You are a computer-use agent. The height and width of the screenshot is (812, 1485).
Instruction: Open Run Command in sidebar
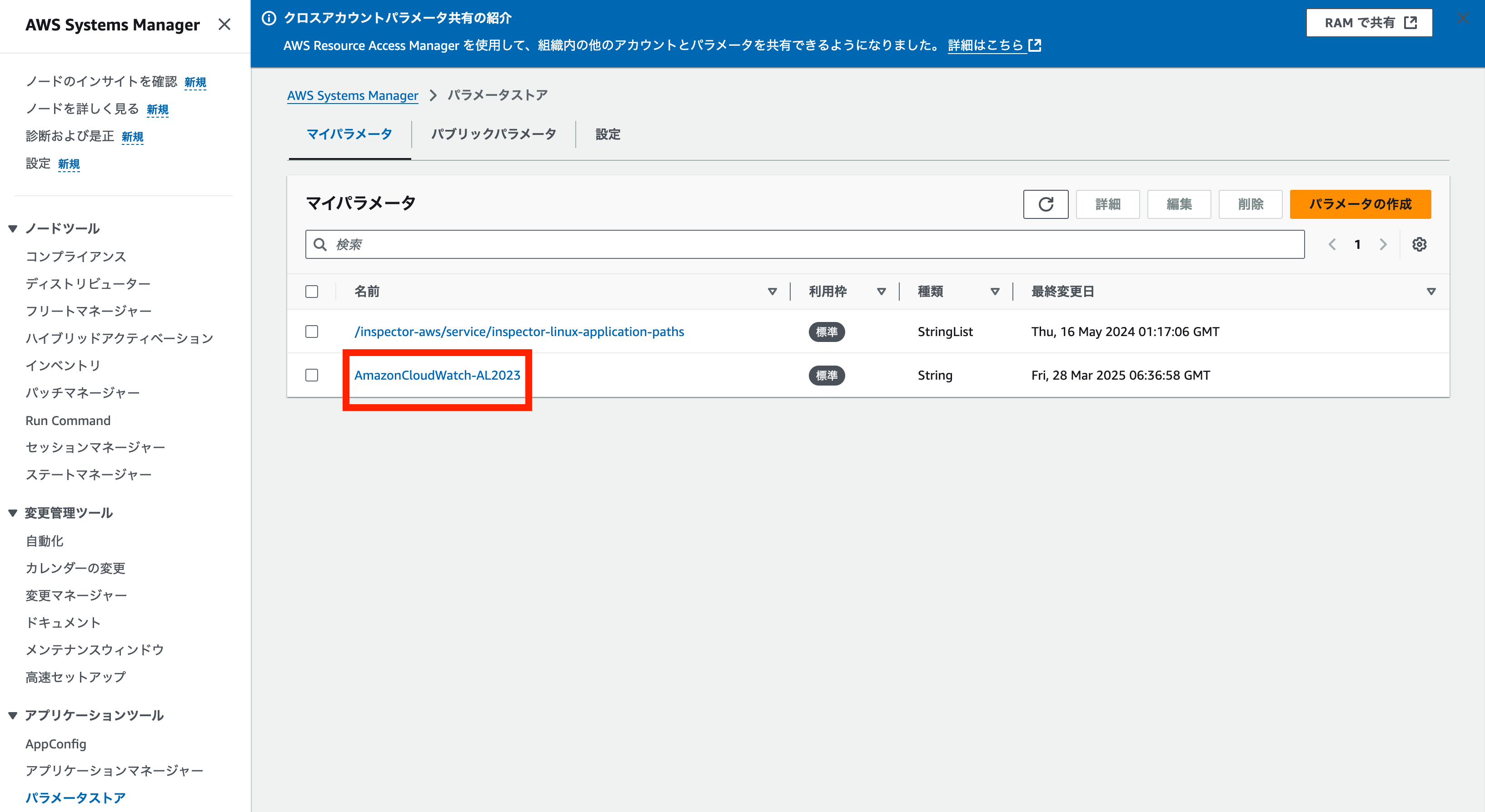click(68, 420)
